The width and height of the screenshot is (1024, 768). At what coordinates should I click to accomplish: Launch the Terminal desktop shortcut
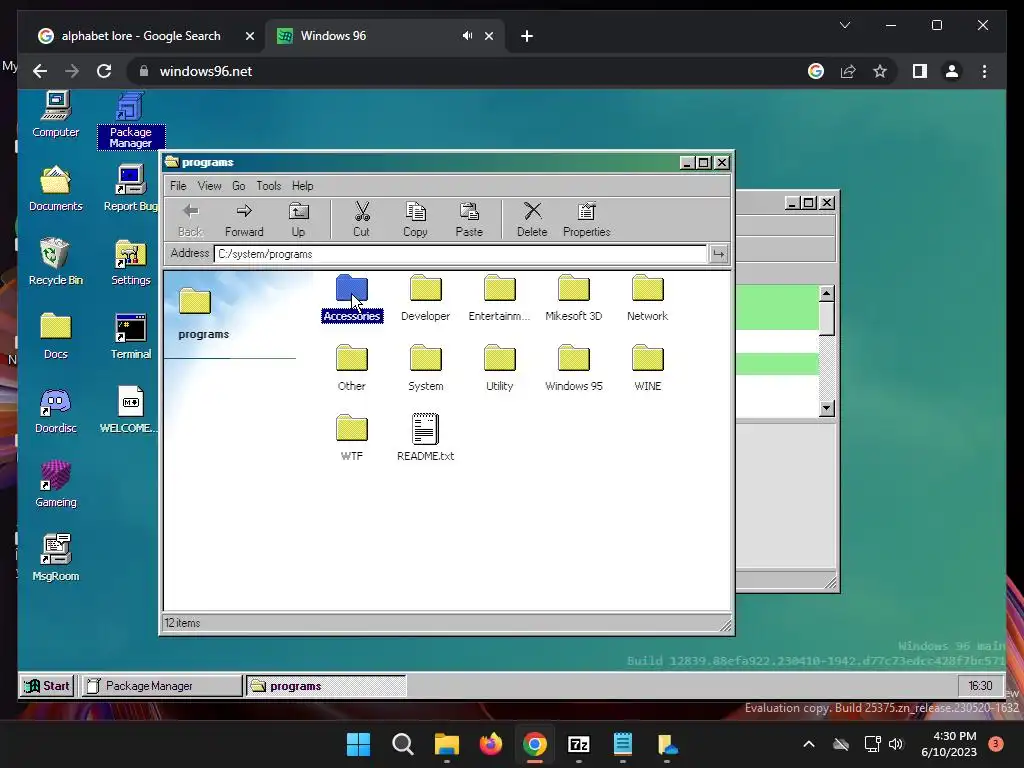131,336
